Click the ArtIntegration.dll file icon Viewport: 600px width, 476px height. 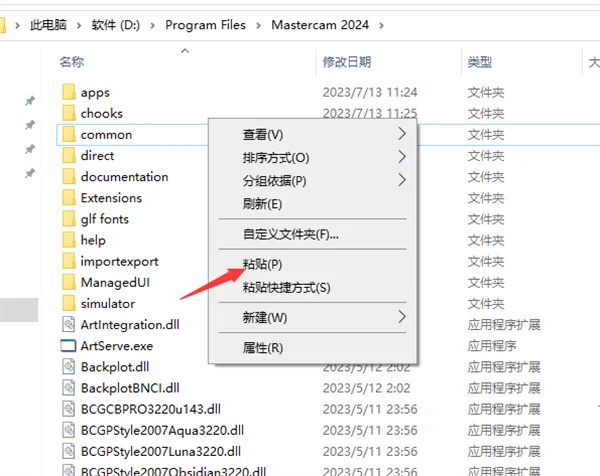point(69,324)
